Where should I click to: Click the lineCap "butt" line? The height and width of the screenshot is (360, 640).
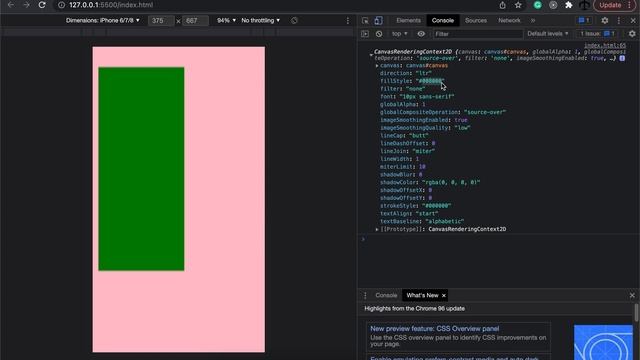[x=404, y=136]
